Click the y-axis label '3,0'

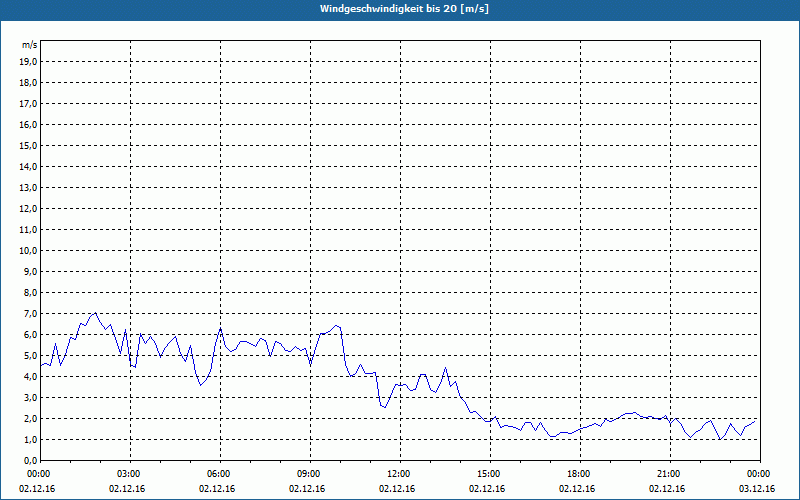pos(30,397)
